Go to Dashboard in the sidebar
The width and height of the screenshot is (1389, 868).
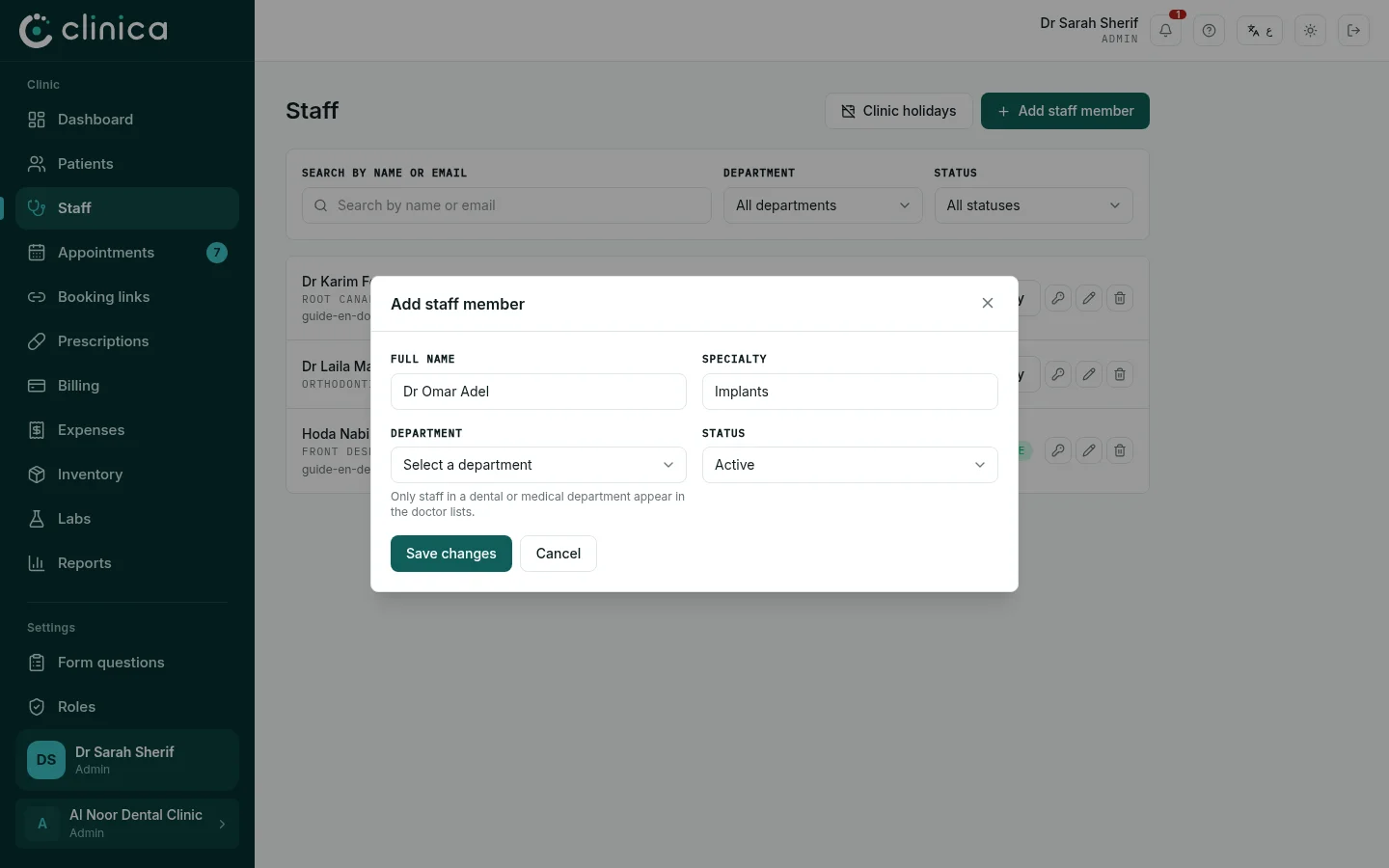127,120
